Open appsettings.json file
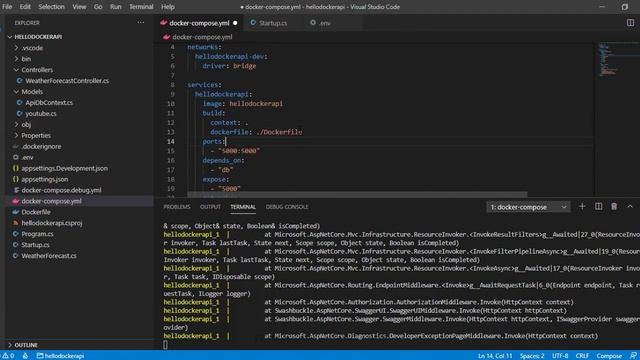Viewport: 640px width, 360px height. pos(45,179)
